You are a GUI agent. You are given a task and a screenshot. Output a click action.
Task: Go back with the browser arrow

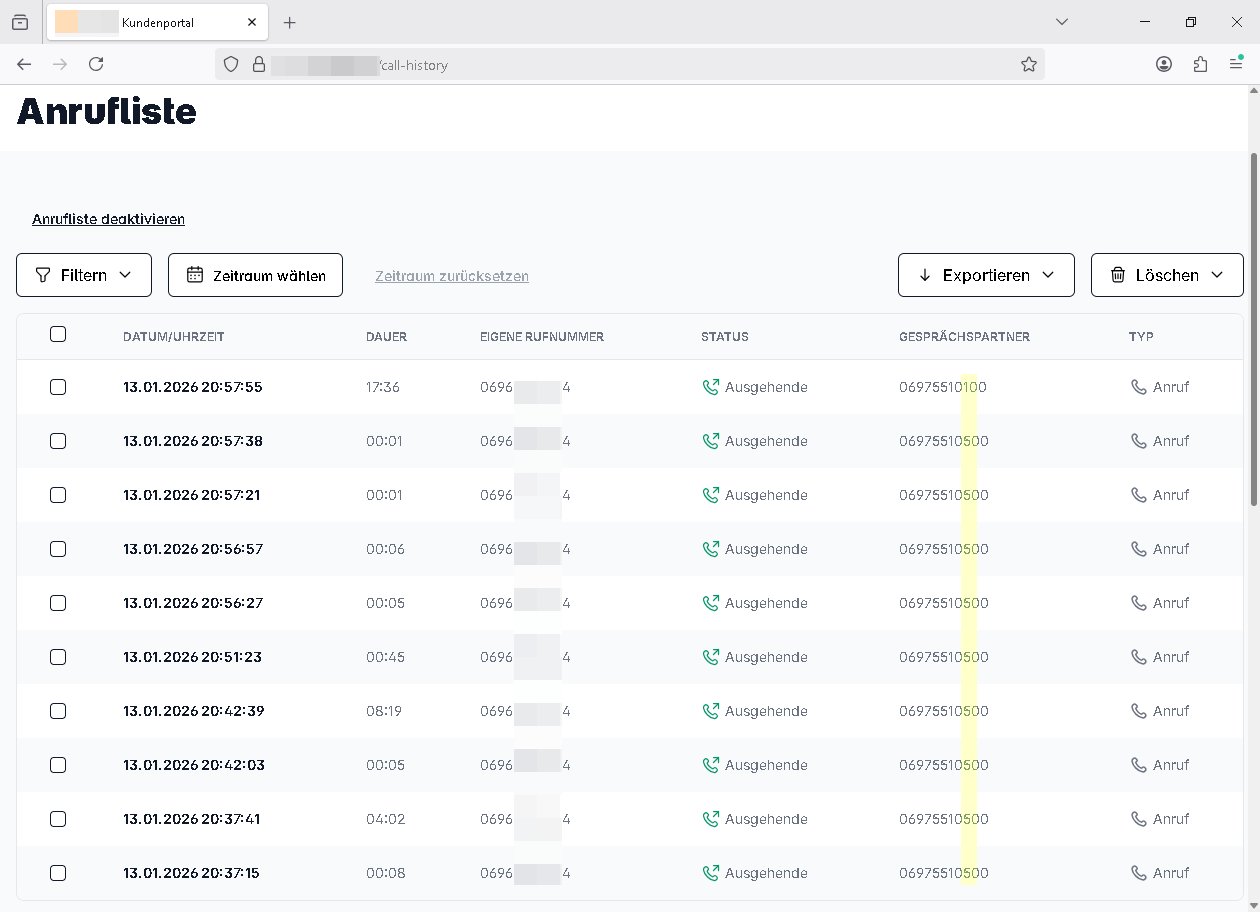pos(24,64)
